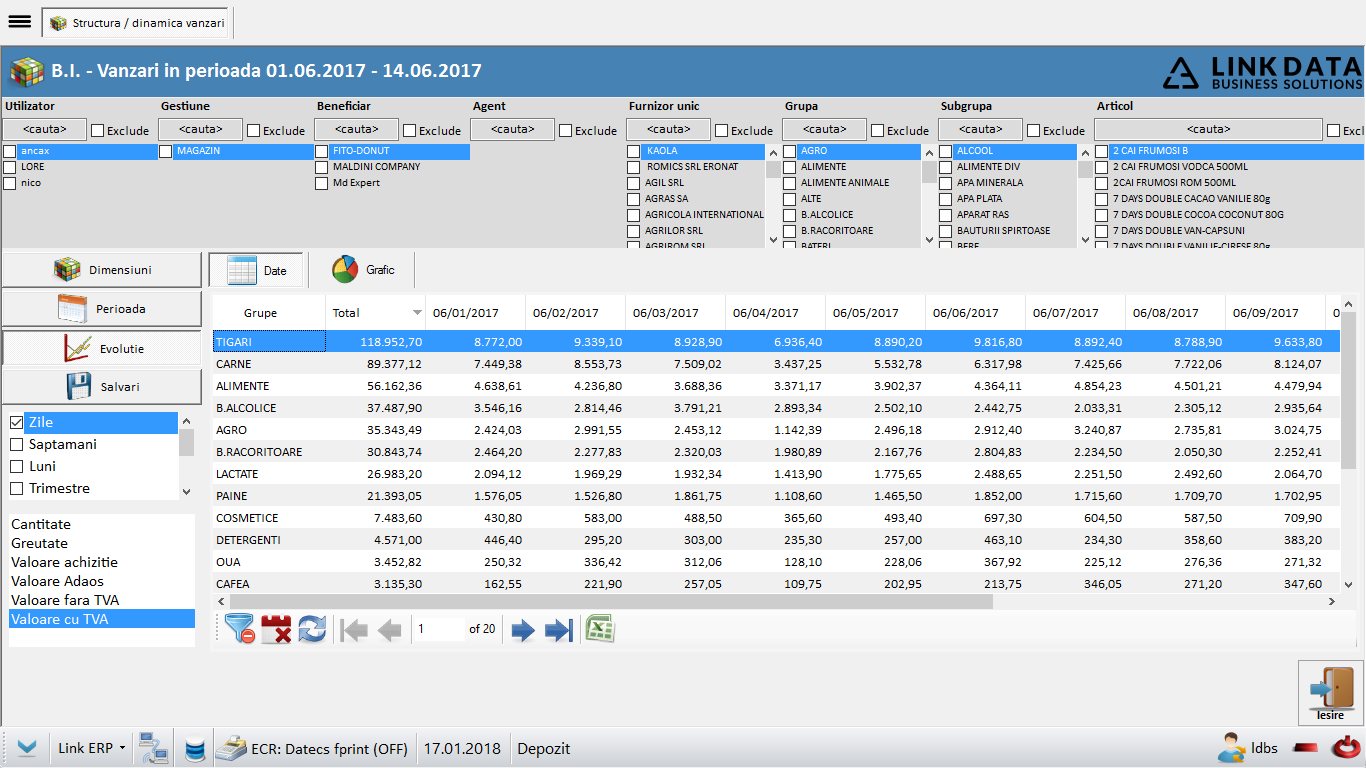
Task: Go to next page arrow
Action: point(523,630)
